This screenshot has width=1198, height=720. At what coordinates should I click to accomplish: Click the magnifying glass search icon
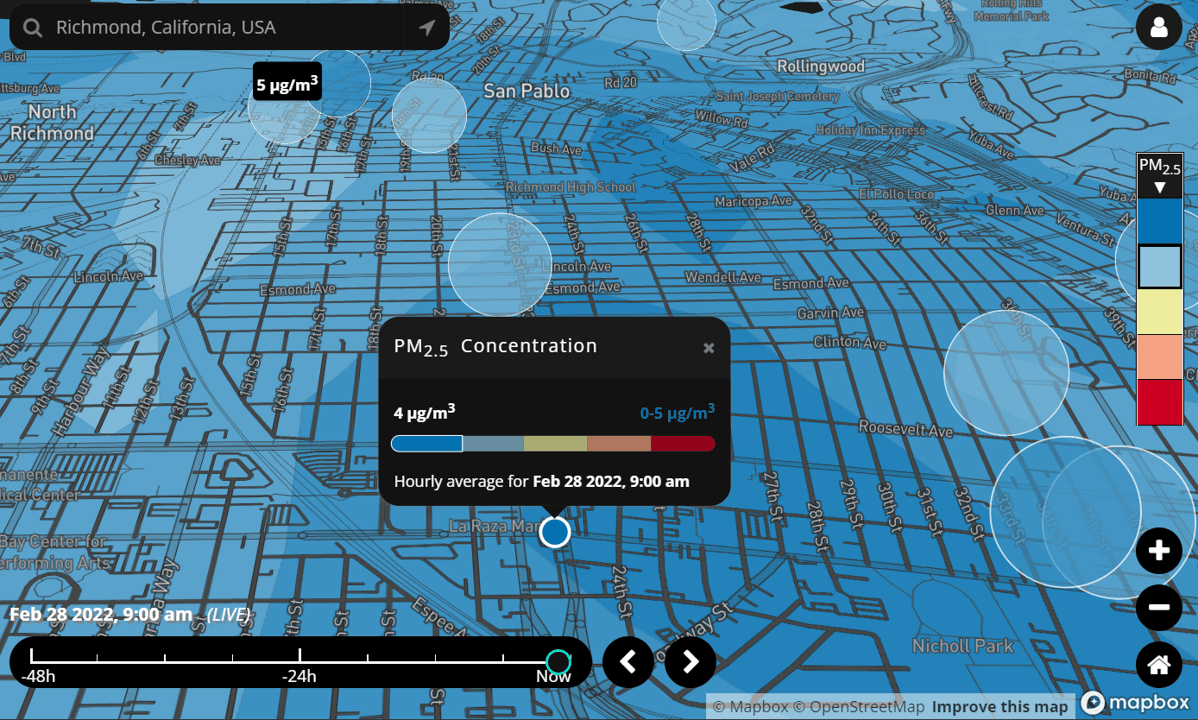pos(32,27)
